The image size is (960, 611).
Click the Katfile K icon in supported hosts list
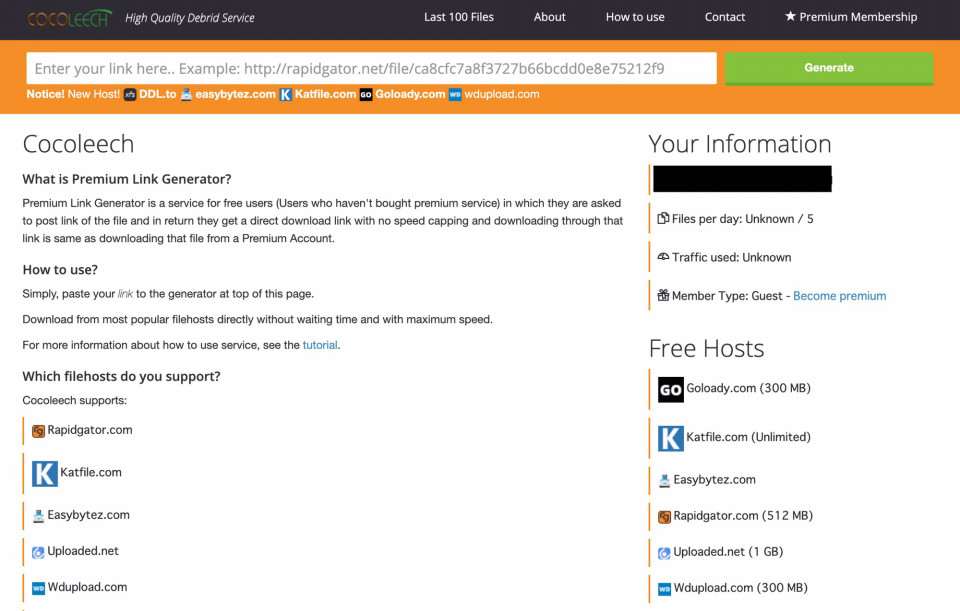pos(45,473)
